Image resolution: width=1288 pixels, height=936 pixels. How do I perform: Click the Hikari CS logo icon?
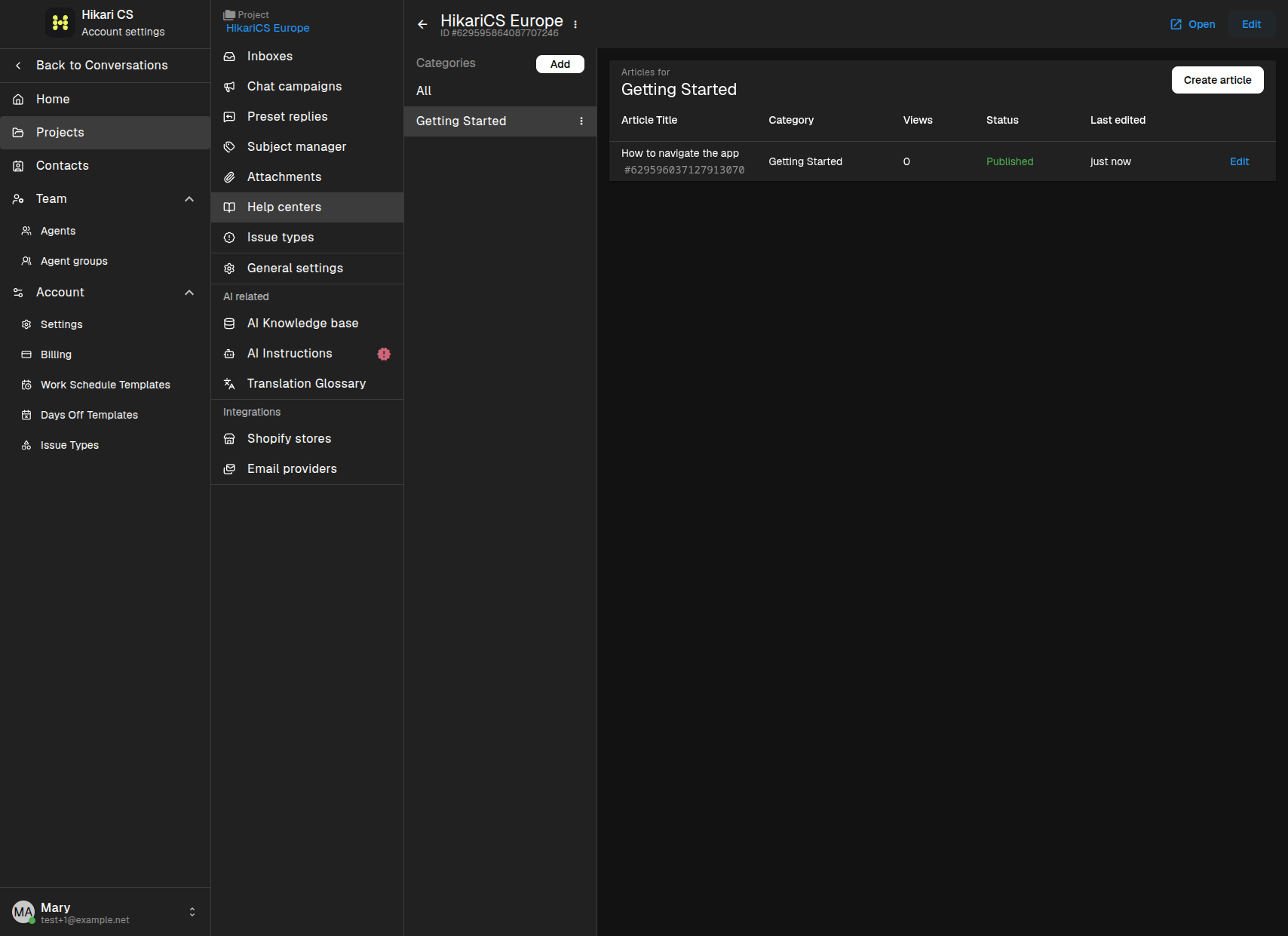pyautogui.click(x=60, y=23)
